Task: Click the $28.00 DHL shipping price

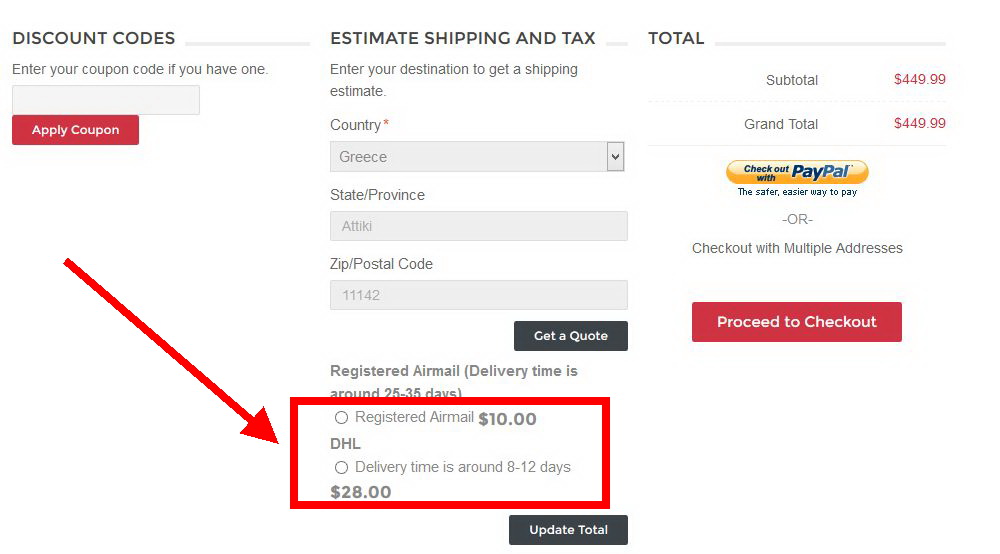Action: pos(361,492)
